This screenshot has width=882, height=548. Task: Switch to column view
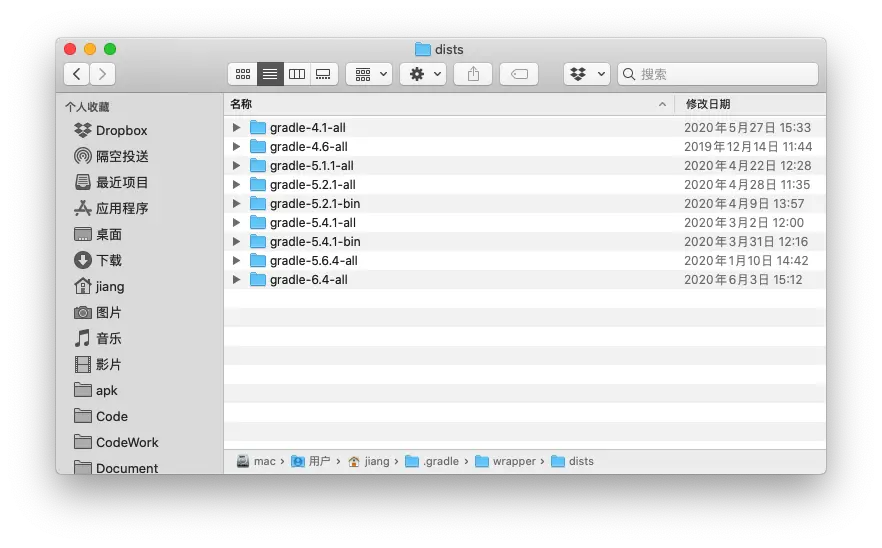point(296,74)
